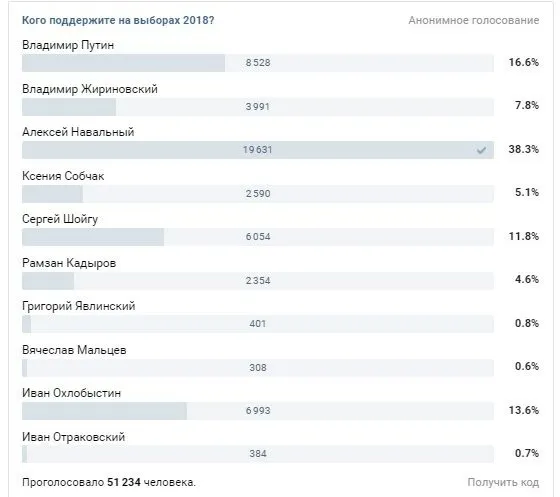Open the poll title Кого поддержите на выборах 2018

pyautogui.click(x=118, y=20)
